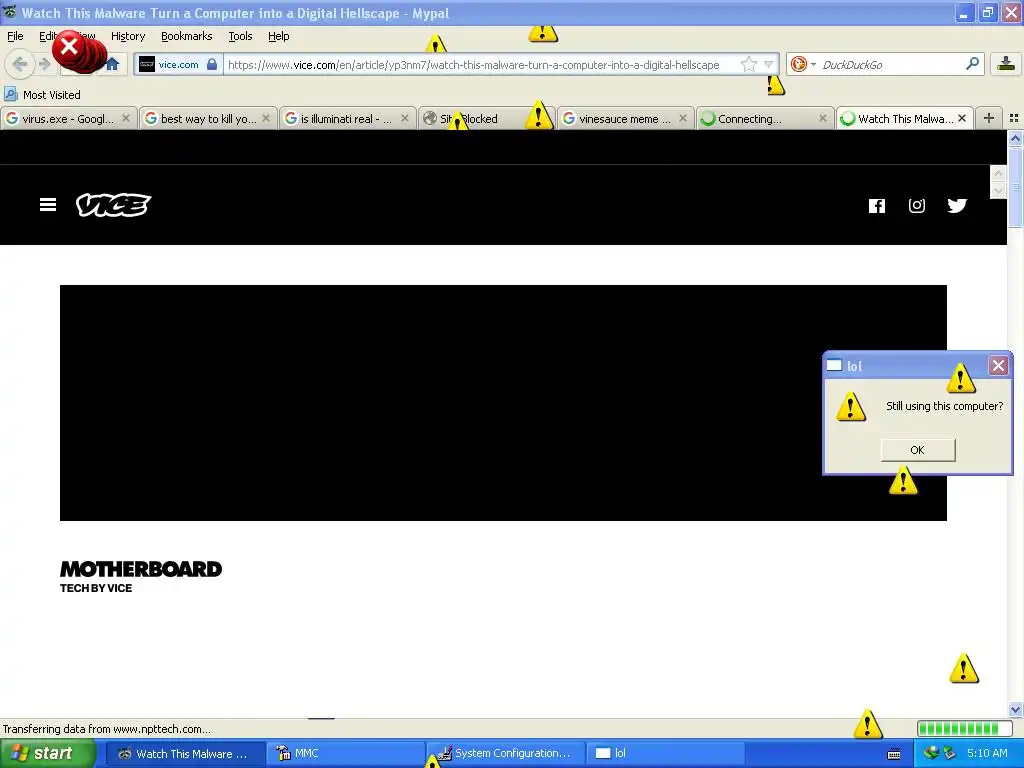Close the Watch This Malwa... tab
1024x768 pixels.
tap(962, 118)
